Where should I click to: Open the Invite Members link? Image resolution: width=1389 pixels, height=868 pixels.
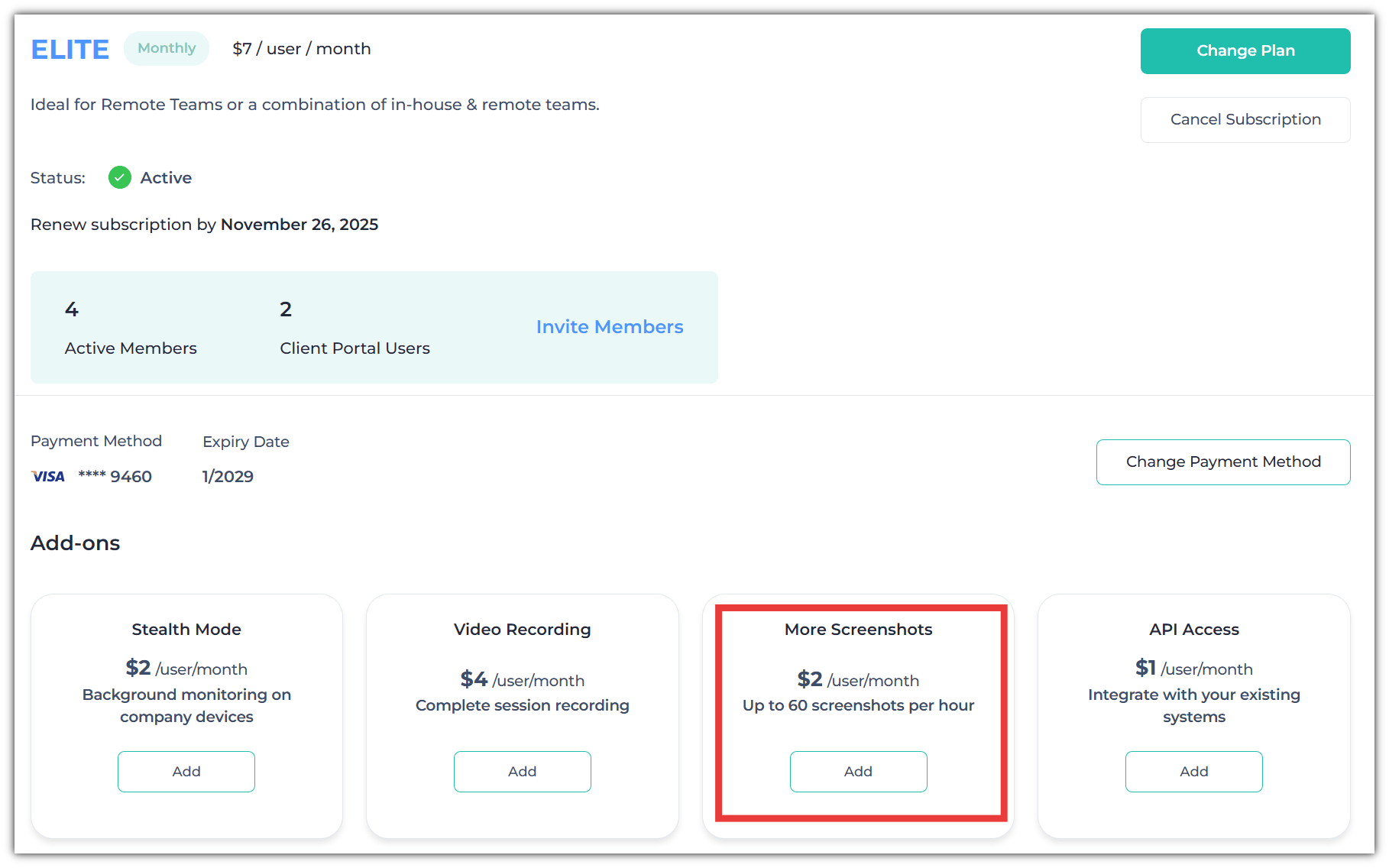point(609,327)
